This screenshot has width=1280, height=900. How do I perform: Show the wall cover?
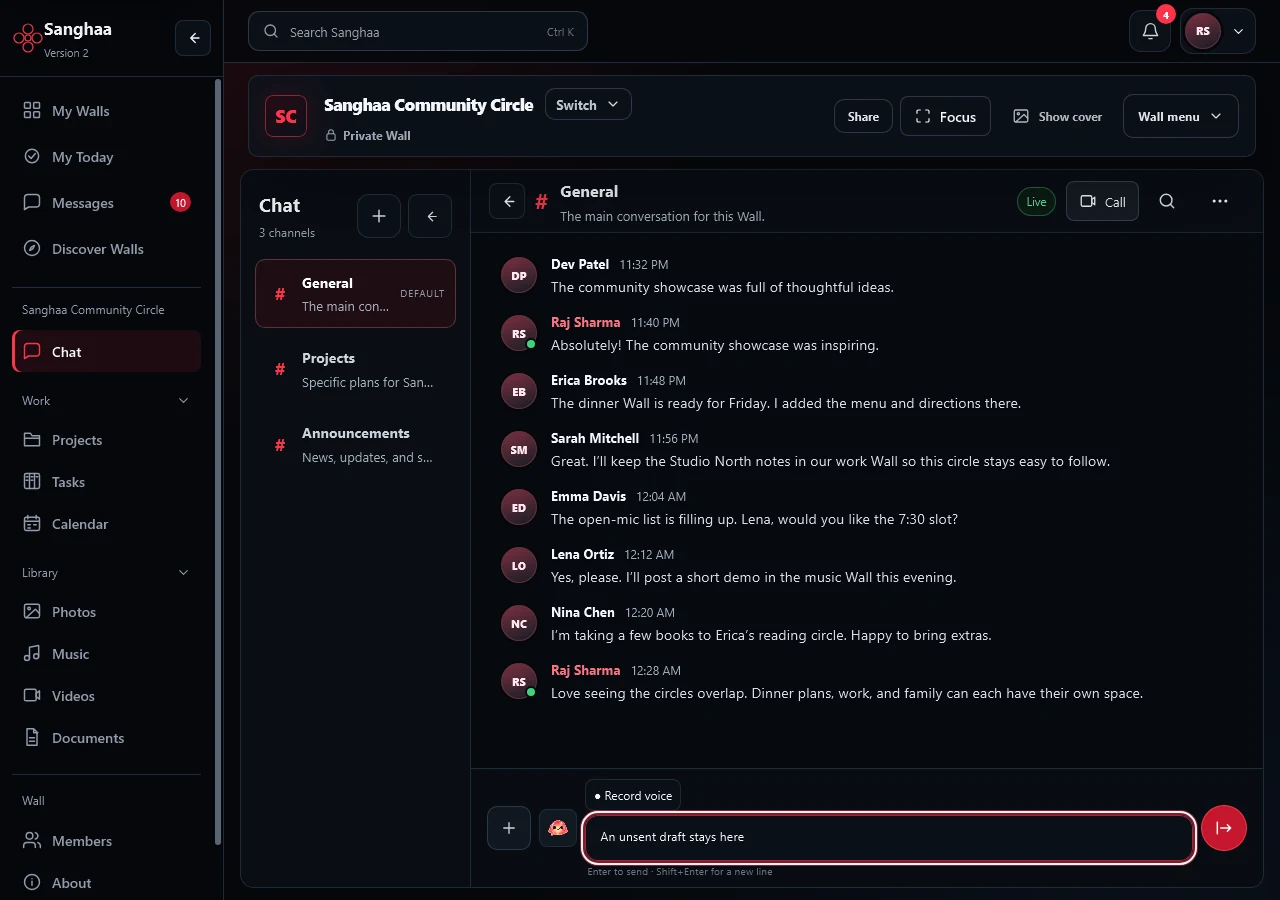click(x=1057, y=116)
